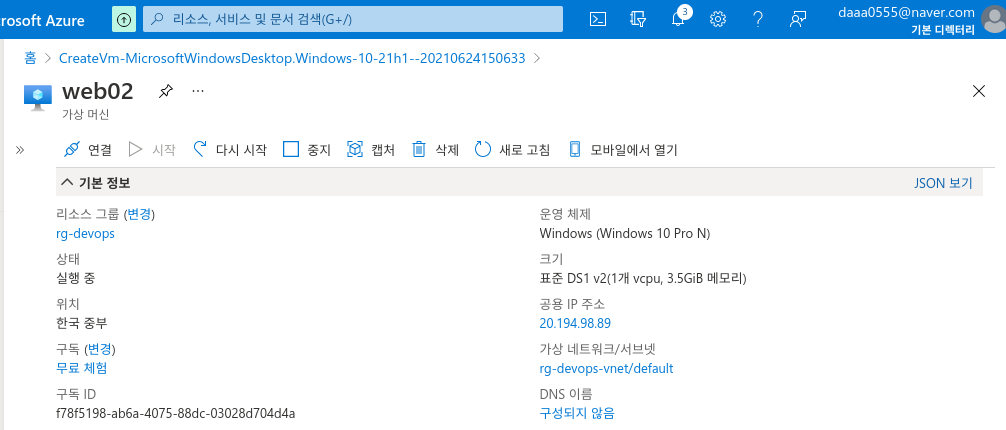Close the web02 blade
Screen dimensions: 1006x430
click(x=979, y=91)
